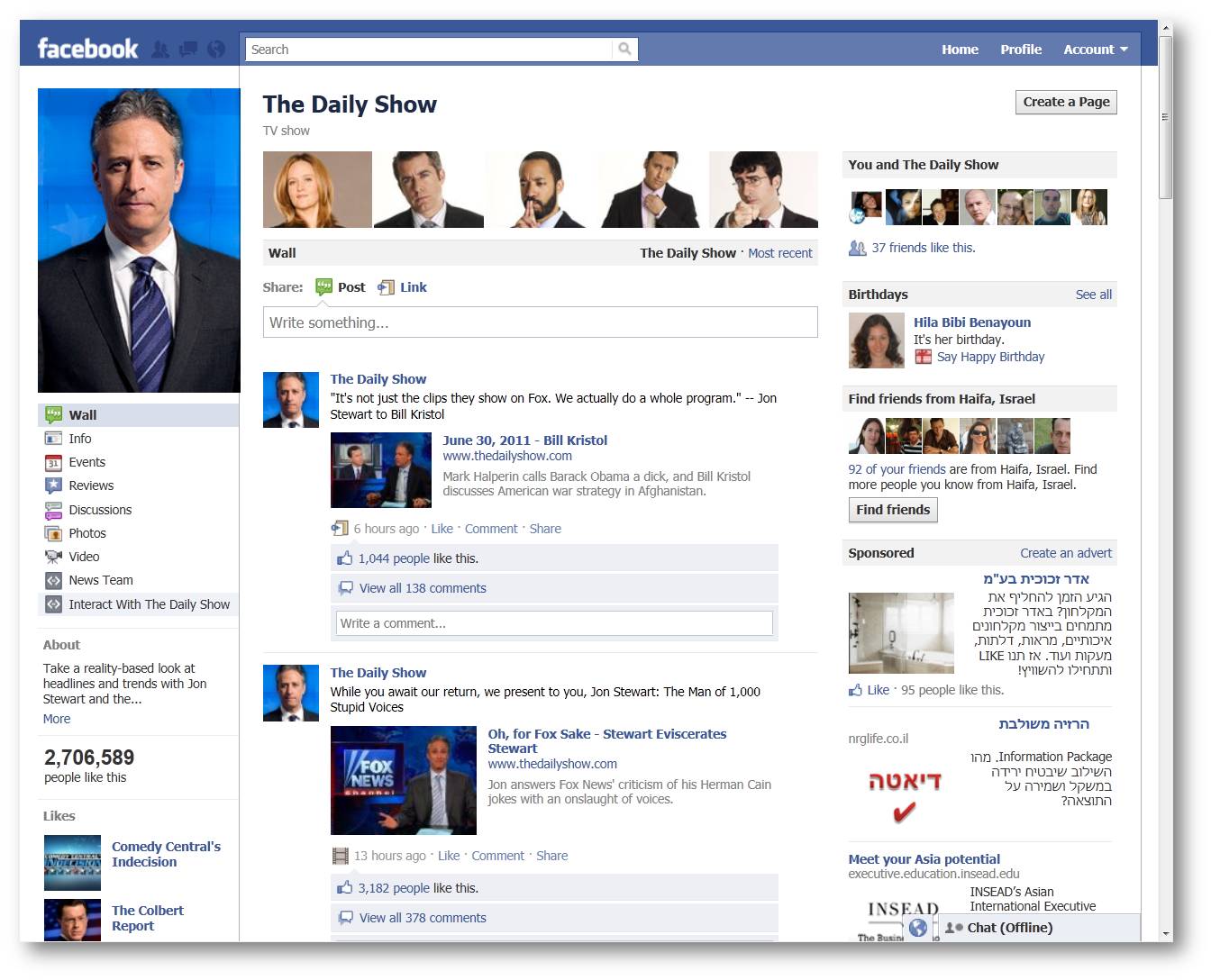Viewport: 1211px width, 980px height.
Task: Select the Wall tab in sidebar
Action: pos(139,415)
